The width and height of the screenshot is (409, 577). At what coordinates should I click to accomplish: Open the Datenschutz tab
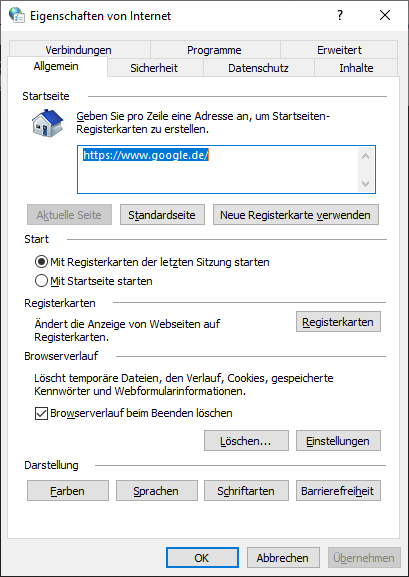(258, 68)
